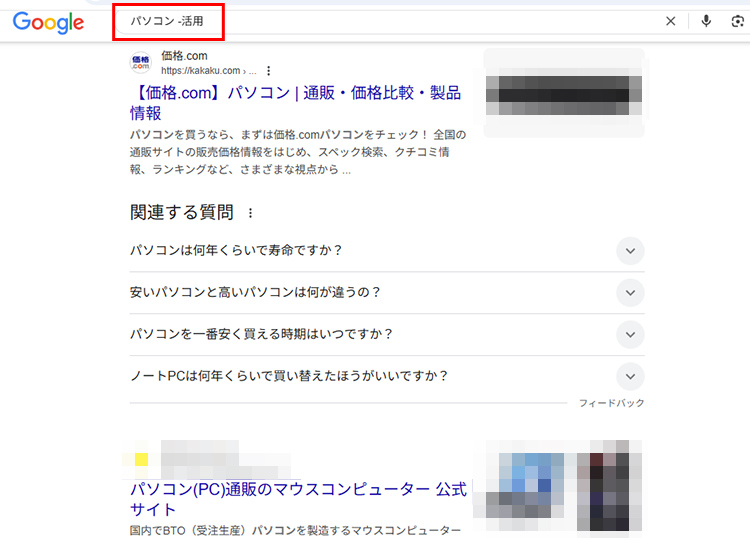Open the options menu beside kakaku.com URL
This screenshot has height=540, width=750.
(269, 71)
